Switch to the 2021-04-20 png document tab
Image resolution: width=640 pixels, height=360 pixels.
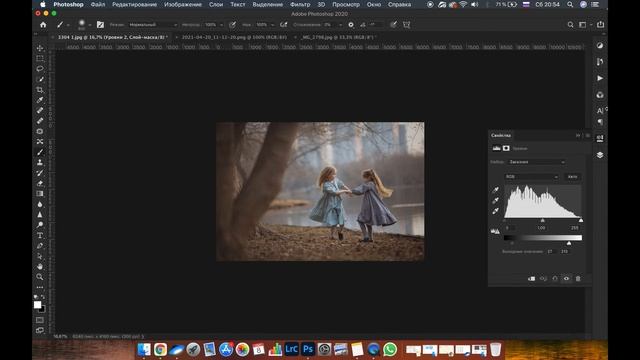(234, 37)
